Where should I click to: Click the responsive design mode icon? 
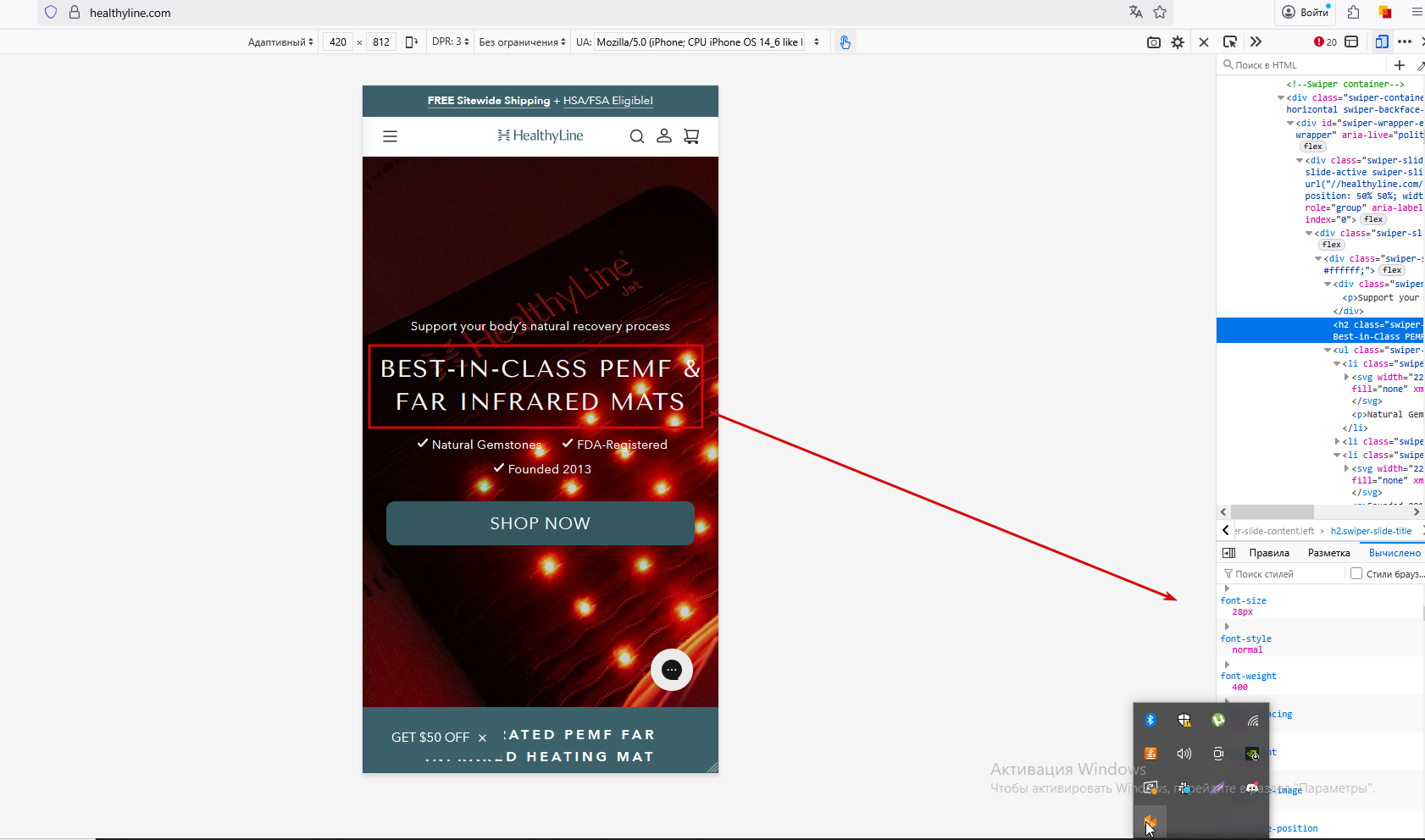1382,41
